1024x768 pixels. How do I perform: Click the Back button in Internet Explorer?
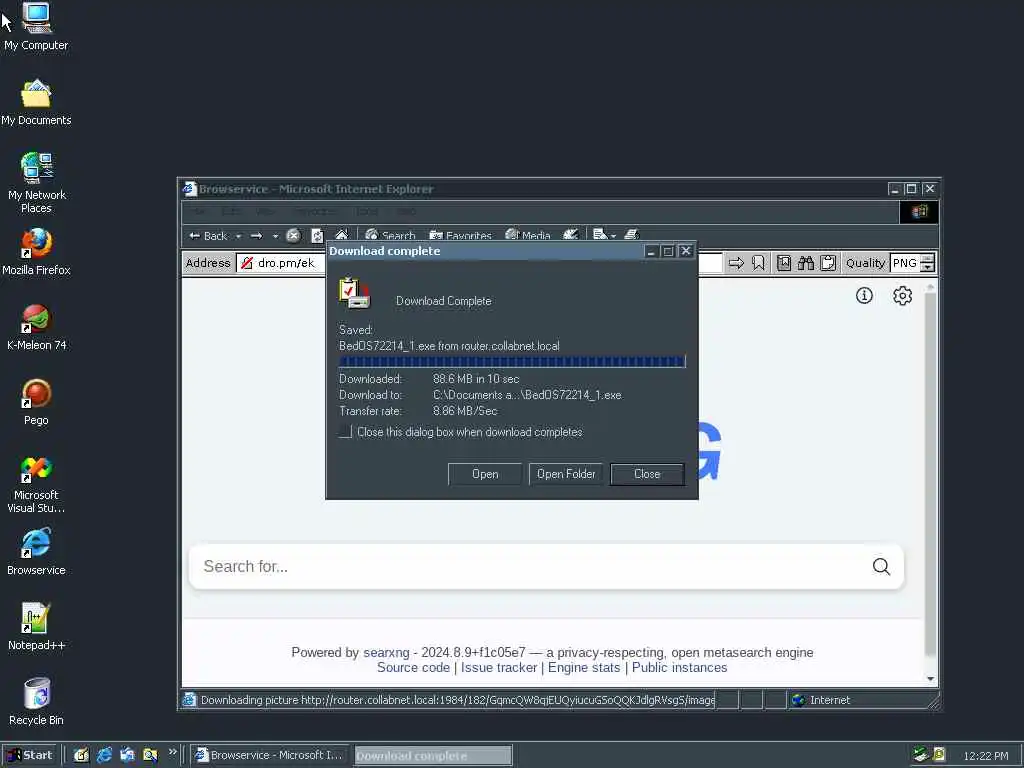[x=208, y=236]
